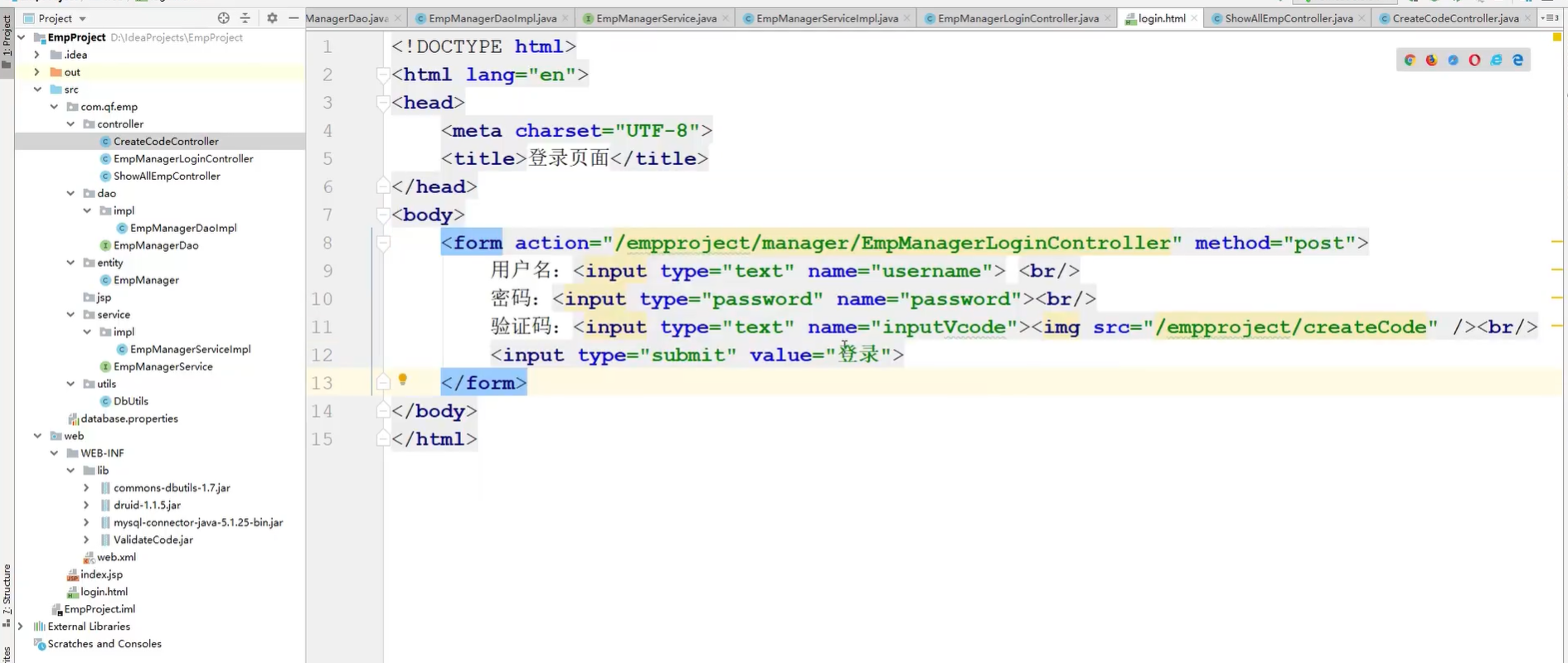Show hidden editor tabs list
The width and height of the screenshot is (1568, 663).
tap(1551, 17)
